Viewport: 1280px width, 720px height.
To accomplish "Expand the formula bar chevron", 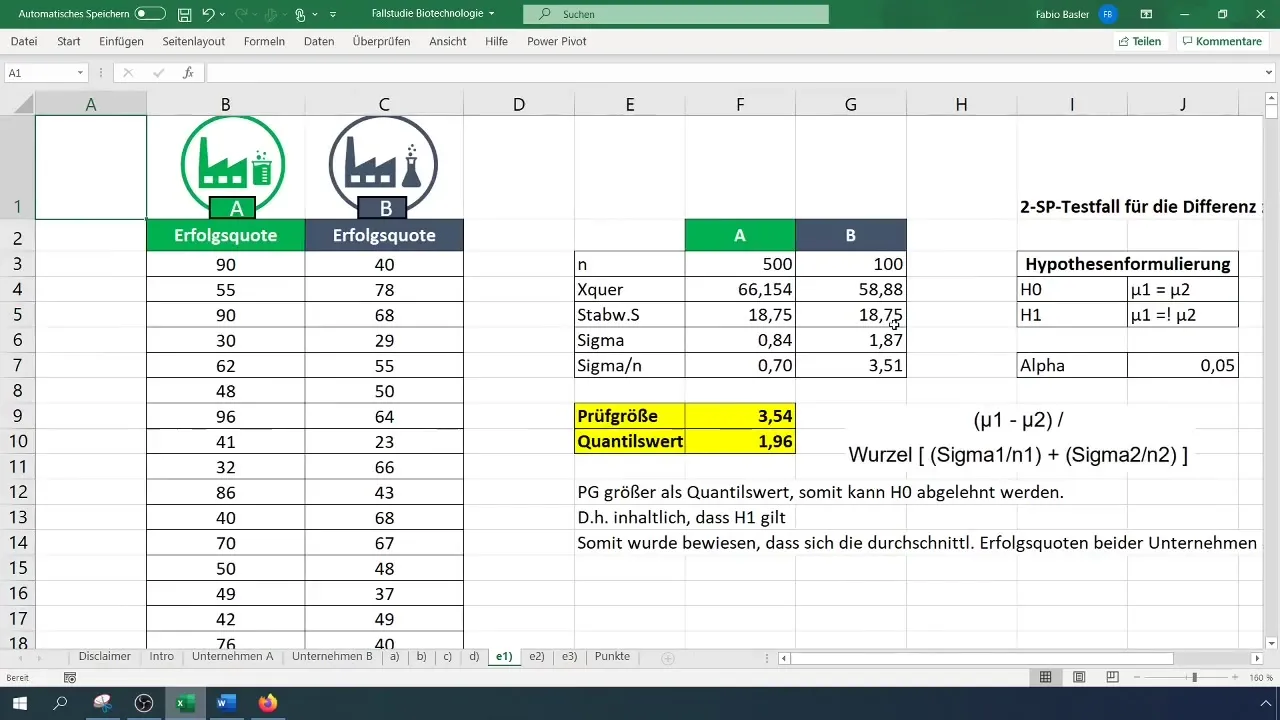I will (1269, 73).
